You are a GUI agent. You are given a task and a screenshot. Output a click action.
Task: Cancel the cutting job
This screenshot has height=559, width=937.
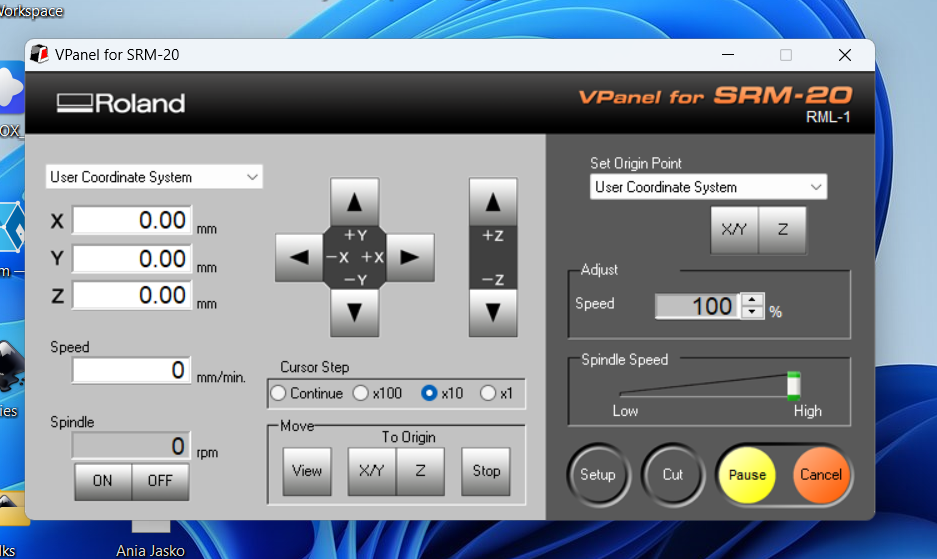(821, 475)
